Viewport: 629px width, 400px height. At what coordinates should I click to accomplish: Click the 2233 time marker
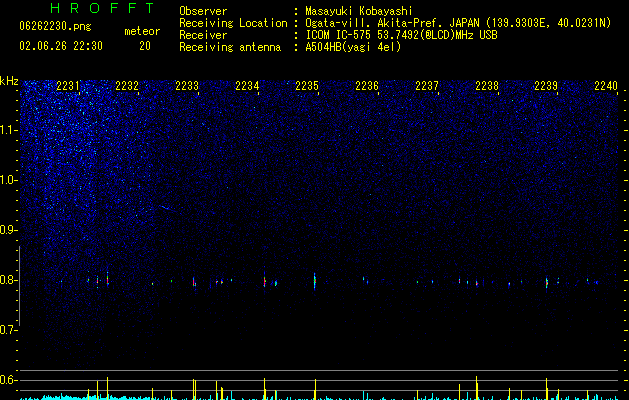coord(187,86)
